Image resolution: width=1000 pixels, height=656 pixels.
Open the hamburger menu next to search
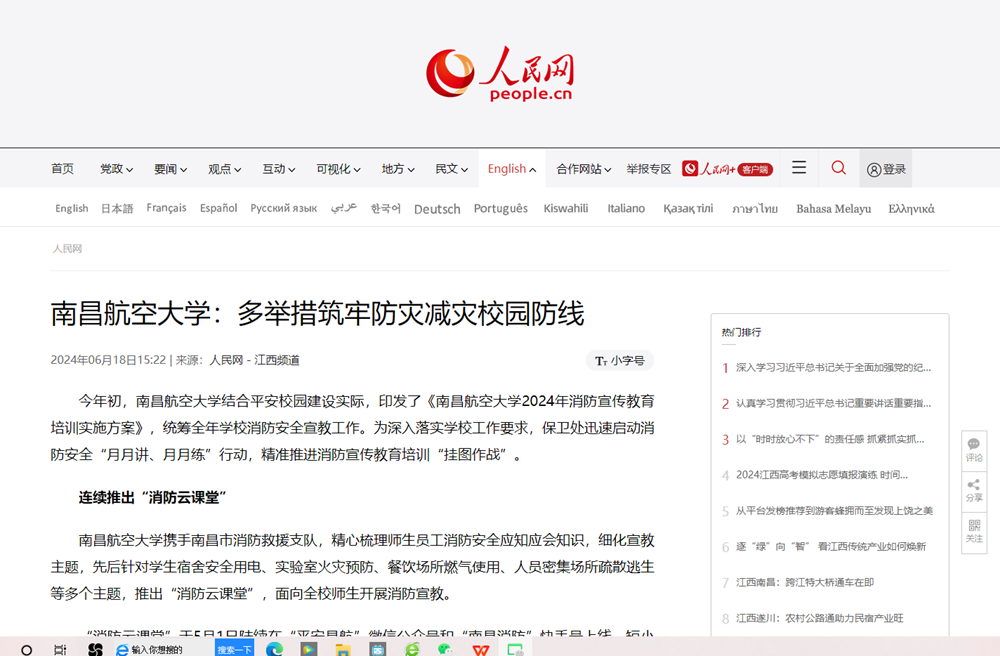798,168
